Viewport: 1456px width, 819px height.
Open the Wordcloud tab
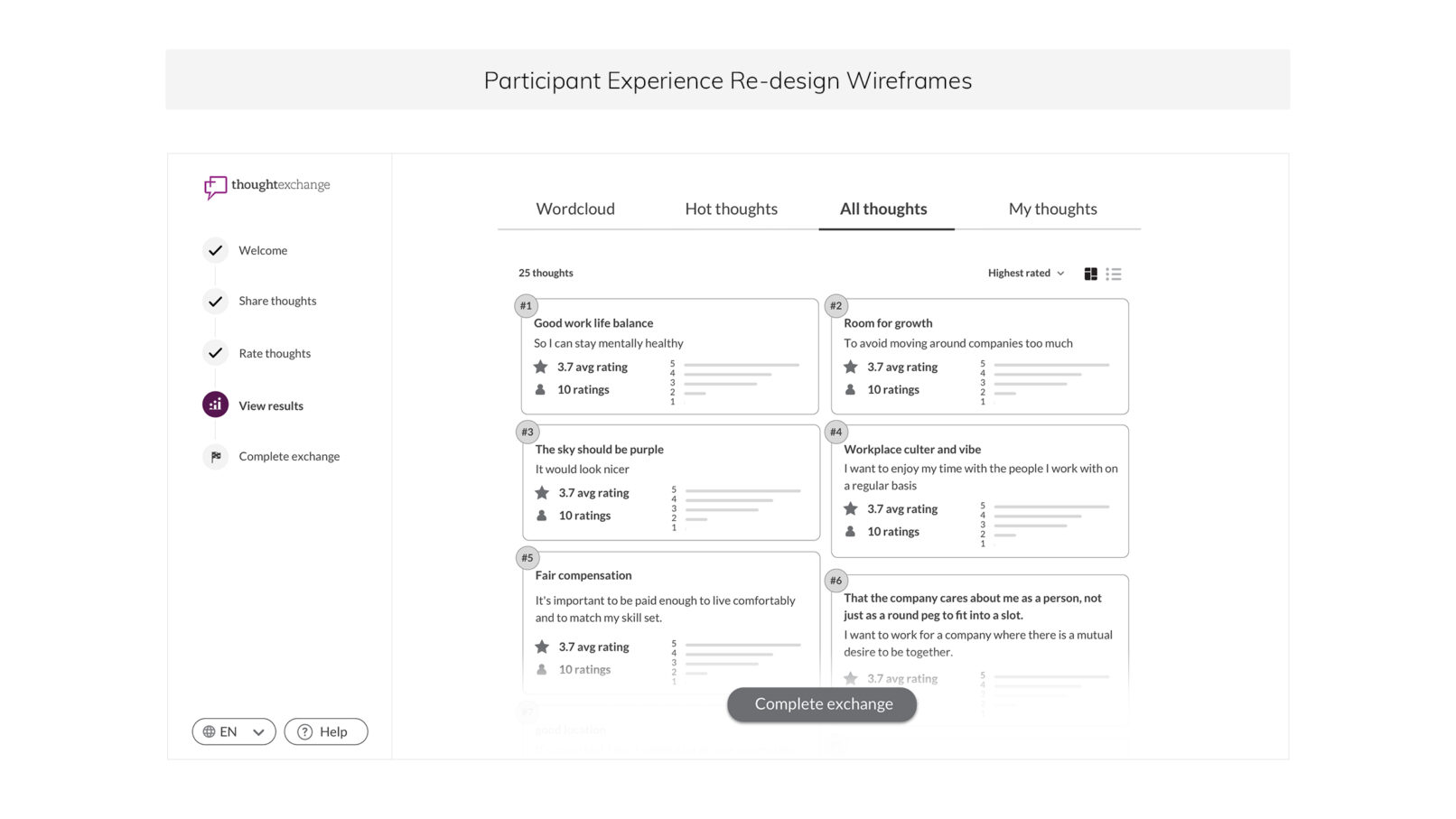coord(575,209)
